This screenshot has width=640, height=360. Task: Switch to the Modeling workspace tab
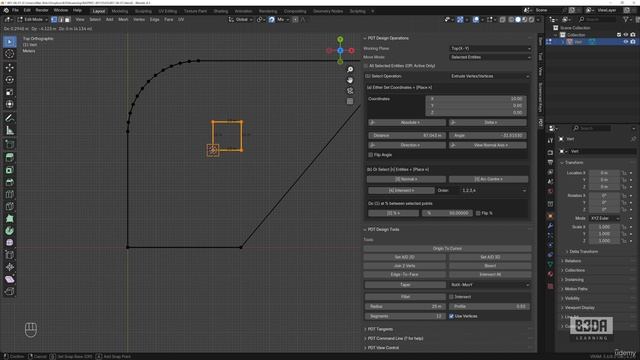coord(120,11)
